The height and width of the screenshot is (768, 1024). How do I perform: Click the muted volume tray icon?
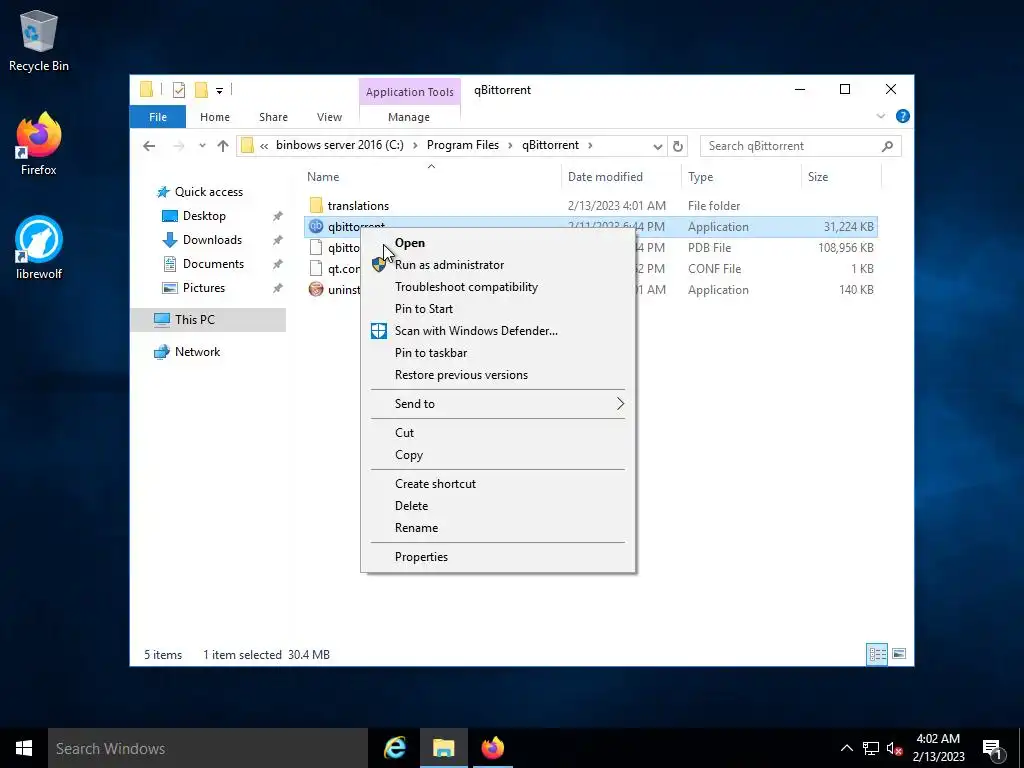point(895,748)
